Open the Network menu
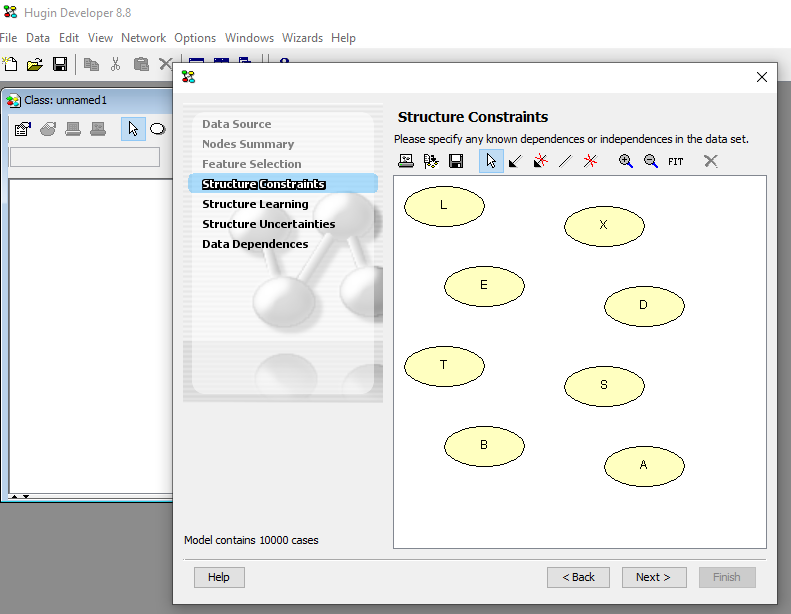The image size is (791, 614). [x=143, y=38]
